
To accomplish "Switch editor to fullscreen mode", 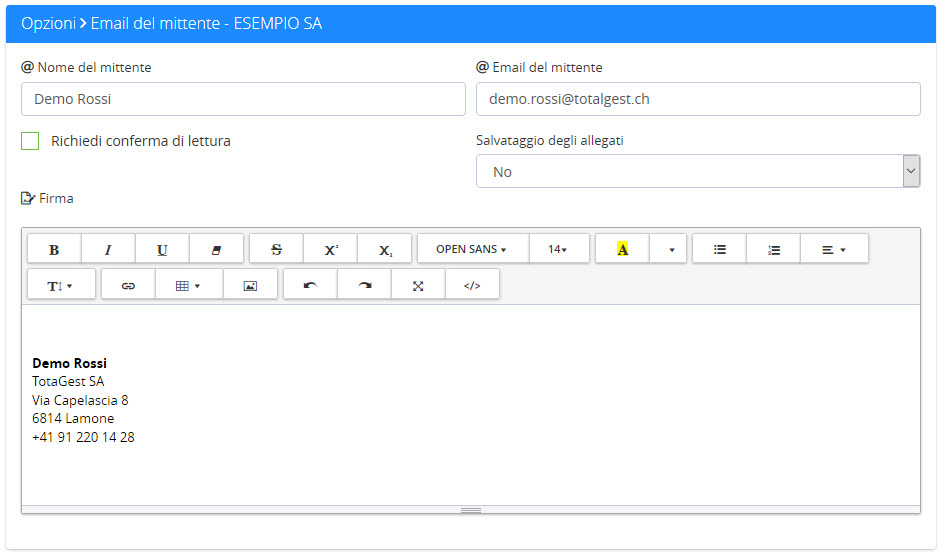I will point(418,285).
